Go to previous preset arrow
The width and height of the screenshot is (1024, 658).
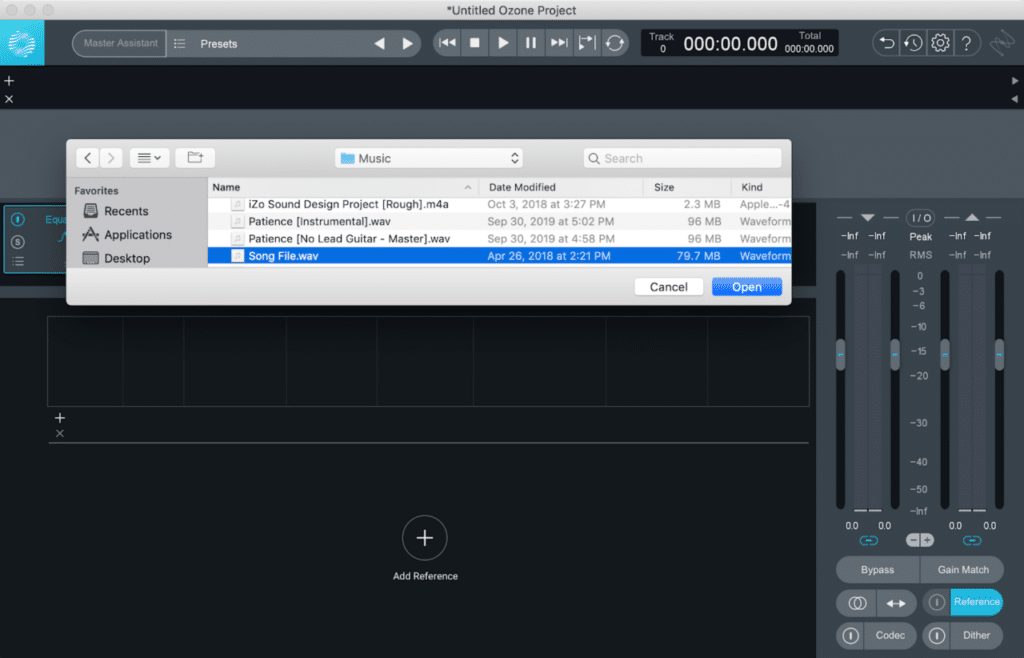pyautogui.click(x=379, y=44)
